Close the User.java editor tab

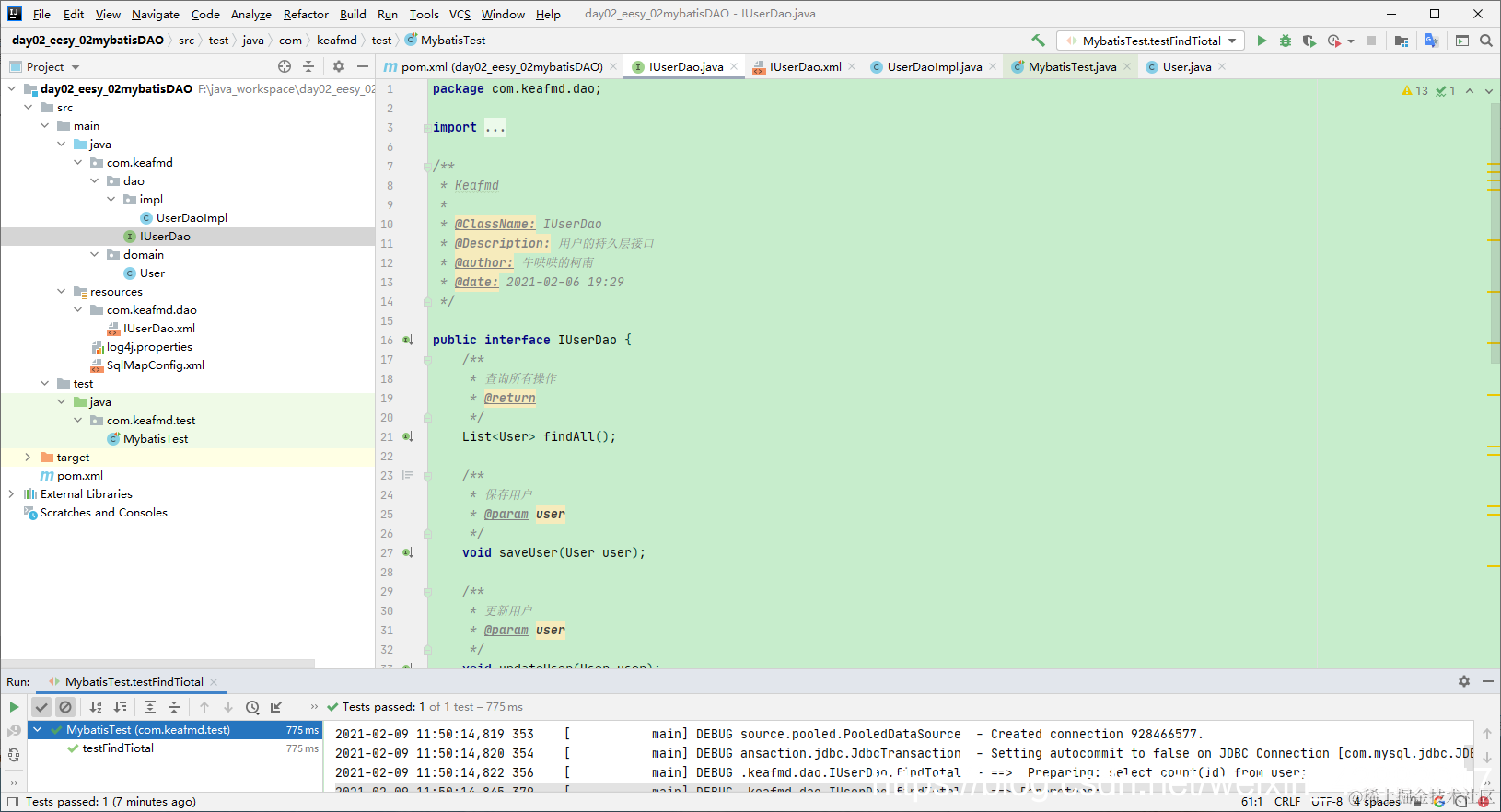1222,66
